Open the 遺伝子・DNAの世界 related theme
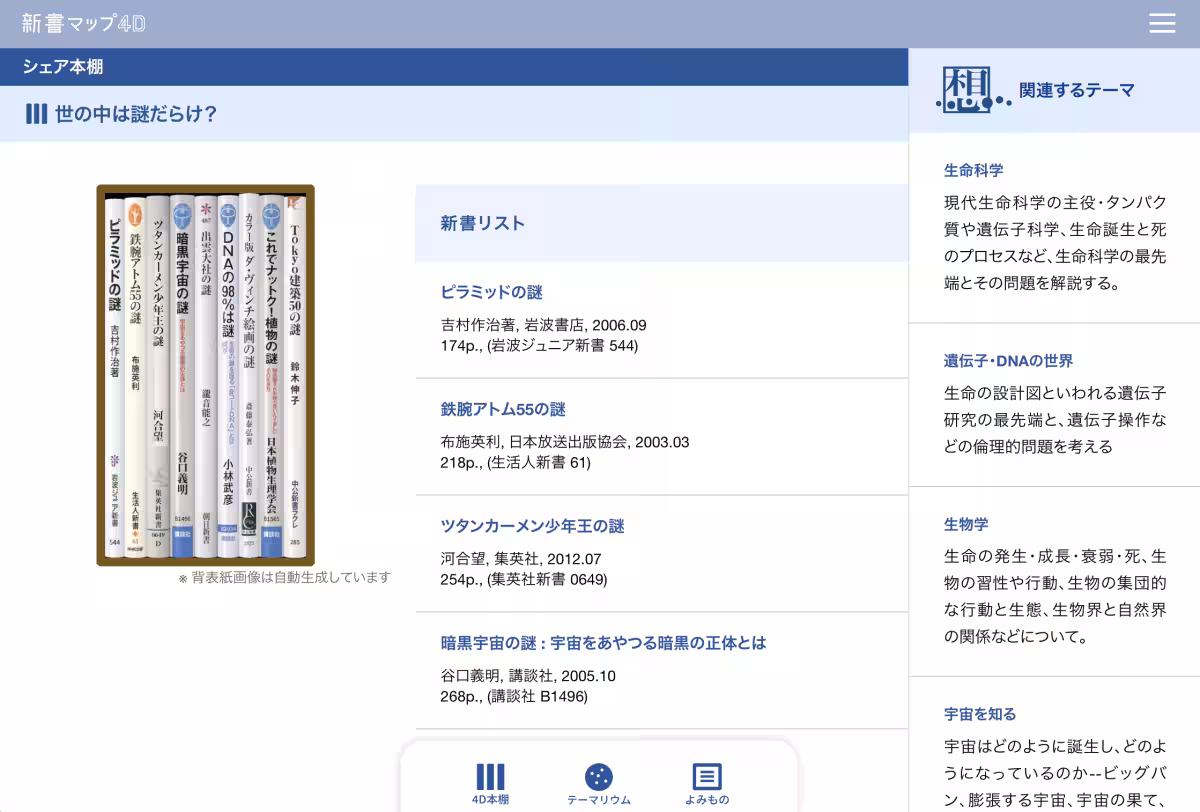This screenshot has width=1200, height=812. click(1008, 361)
